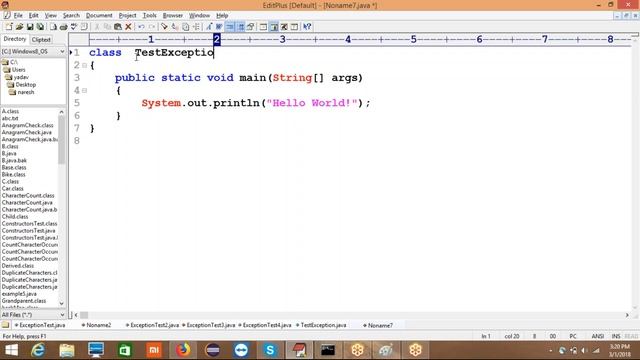Click the browser window toolbar icon
Image resolution: width=640 pixels, height=360 pixels.
click(263, 27)
